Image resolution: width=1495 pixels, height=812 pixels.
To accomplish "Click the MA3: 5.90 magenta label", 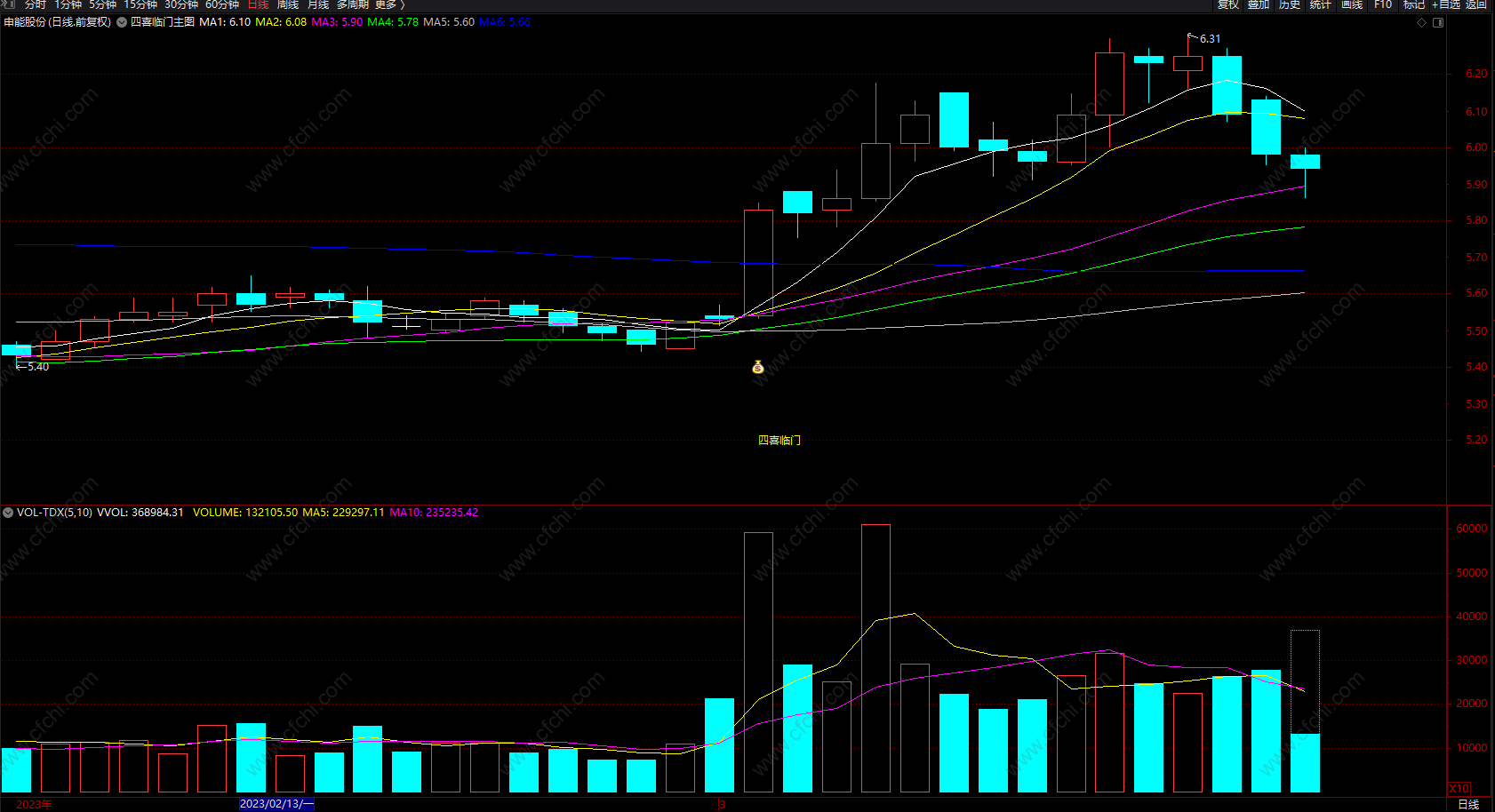I will 337,22.
